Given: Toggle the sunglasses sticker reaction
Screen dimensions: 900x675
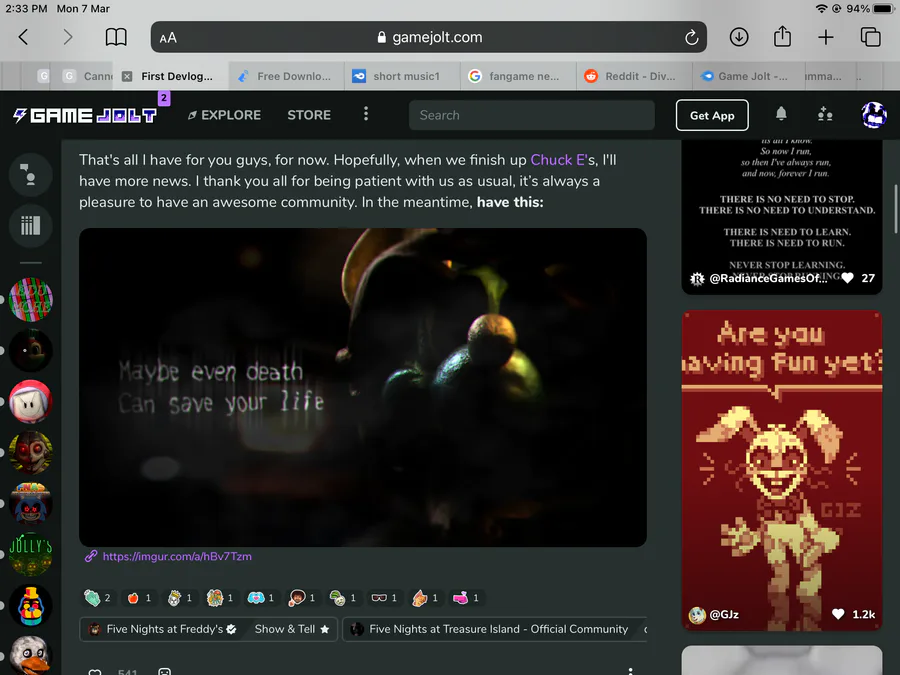Looking at the screenshot, I should (x=384, y=598).
